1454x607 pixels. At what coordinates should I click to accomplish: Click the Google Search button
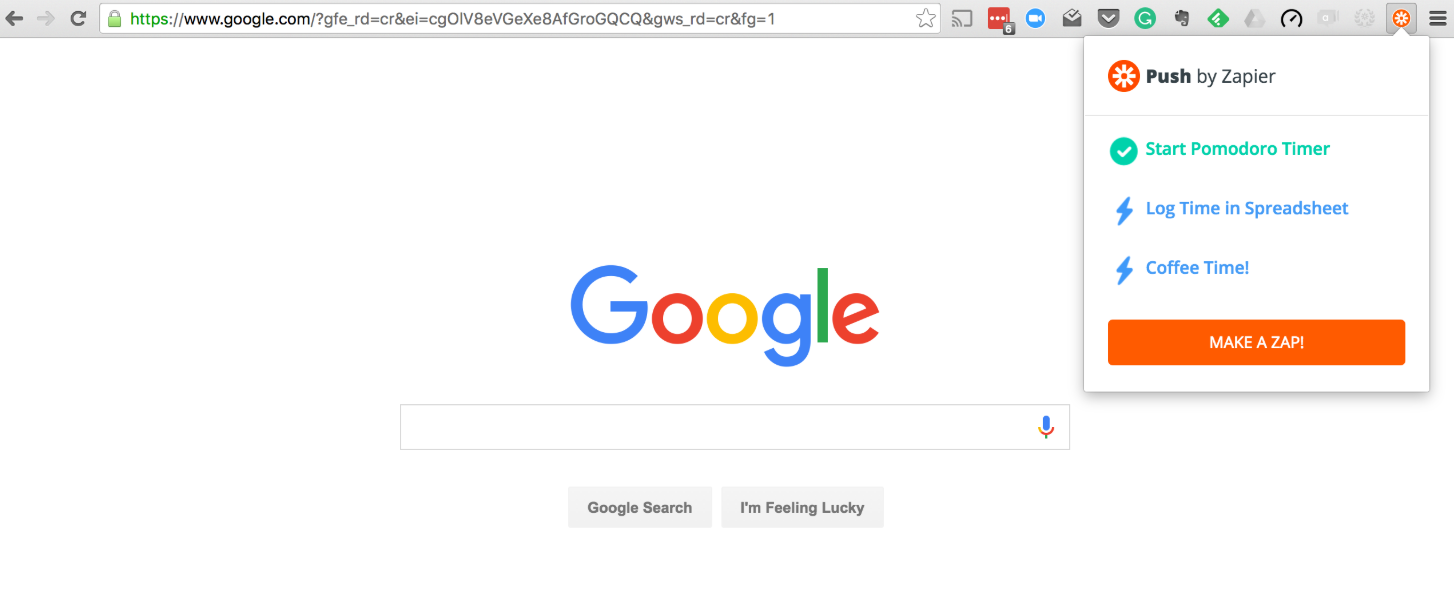(640, 507)
